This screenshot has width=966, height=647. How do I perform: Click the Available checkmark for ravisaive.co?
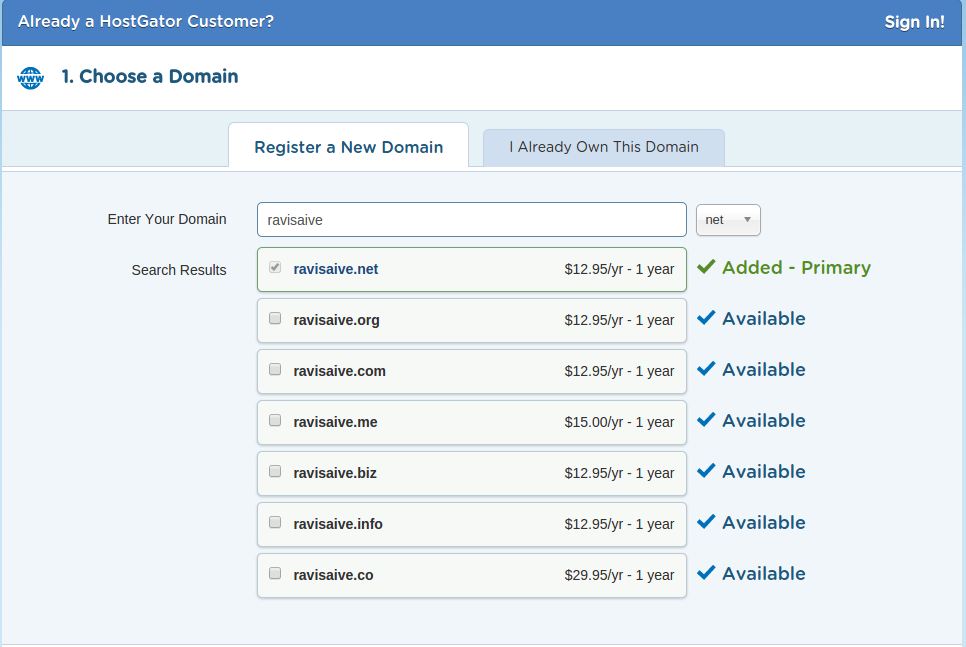pos(706,573)
